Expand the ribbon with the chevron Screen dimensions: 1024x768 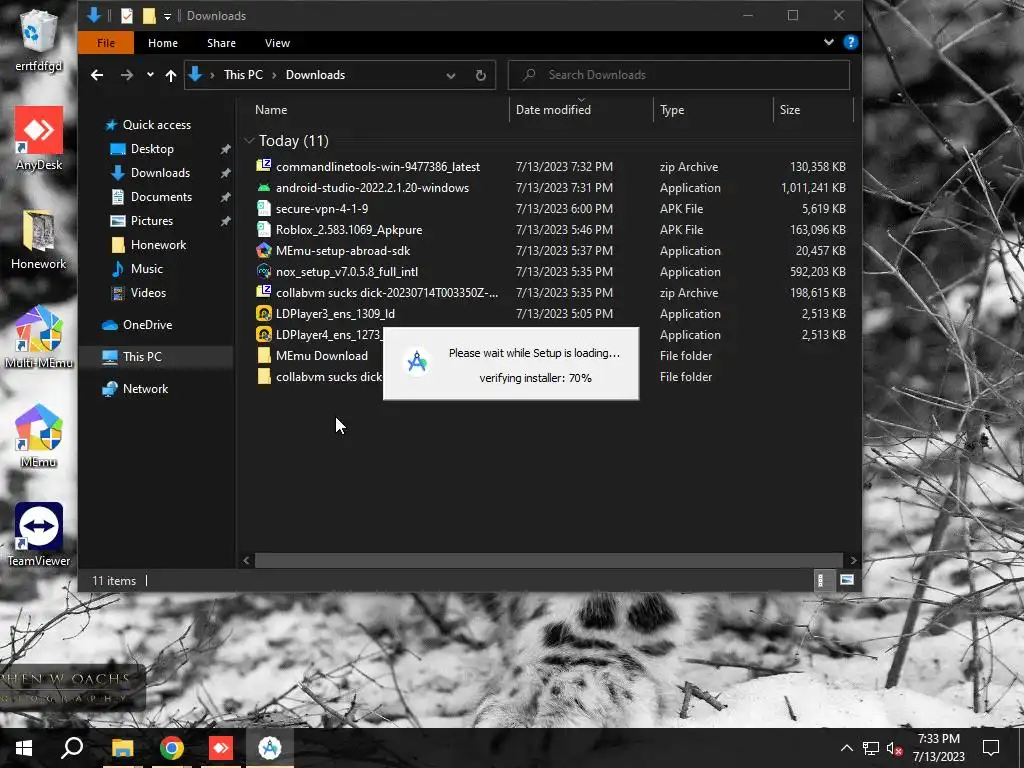click(x=829, y=42)
